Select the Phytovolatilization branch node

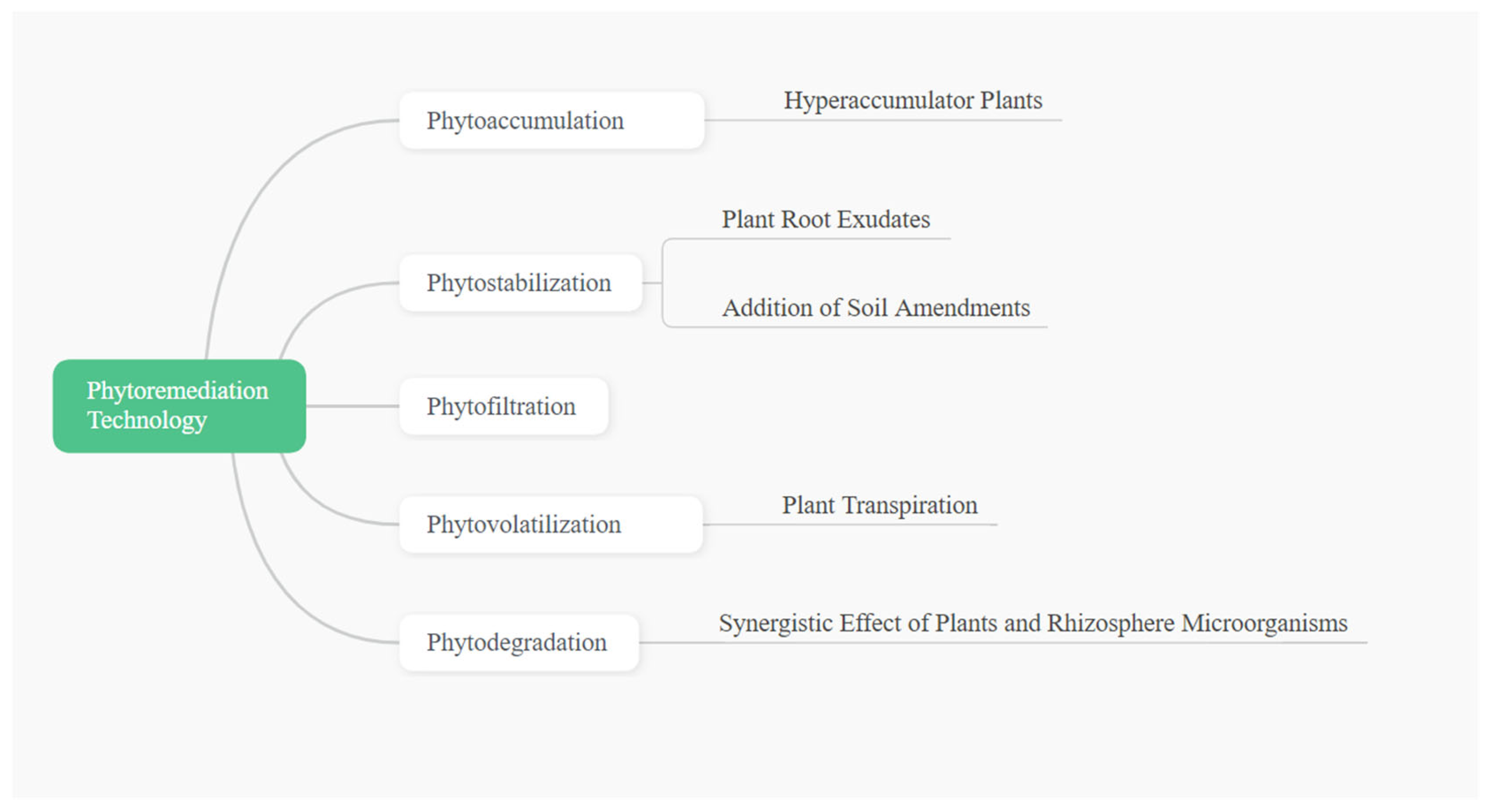[551, 524]
